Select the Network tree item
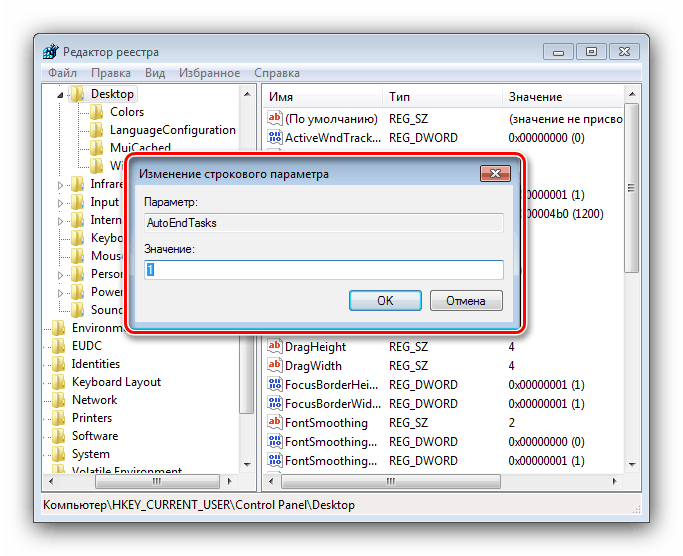The height and width of the screenshot is (556, 683). [x=95, y=400]
